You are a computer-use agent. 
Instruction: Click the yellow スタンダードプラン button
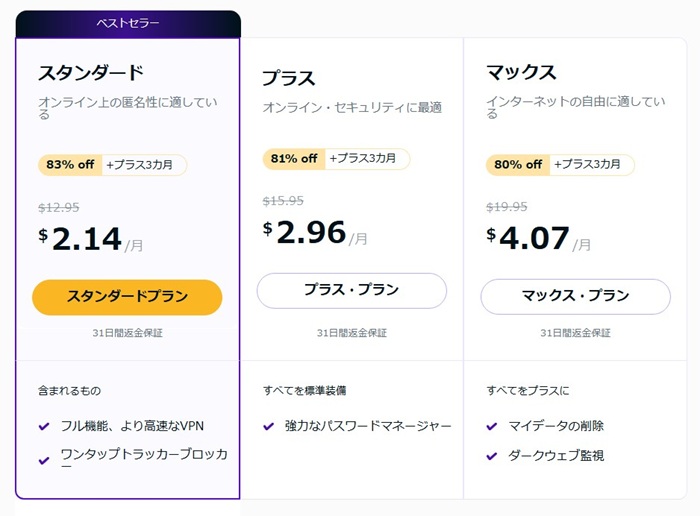pyautogui.click(x=127, y=296)
